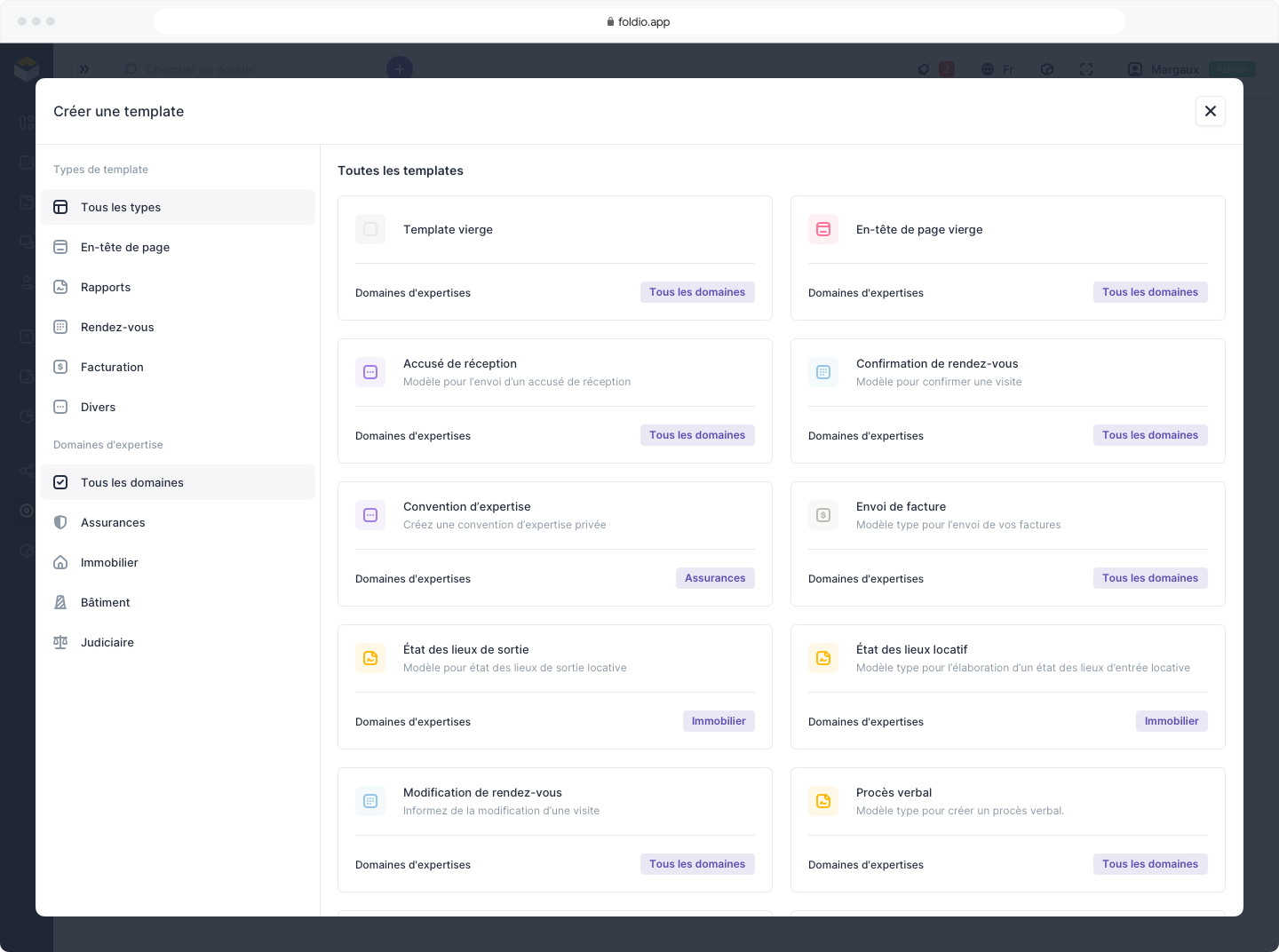Click the État des lieux de sortie icon
The width and height of the screenshot is (1279, 952).
point(370,658)
